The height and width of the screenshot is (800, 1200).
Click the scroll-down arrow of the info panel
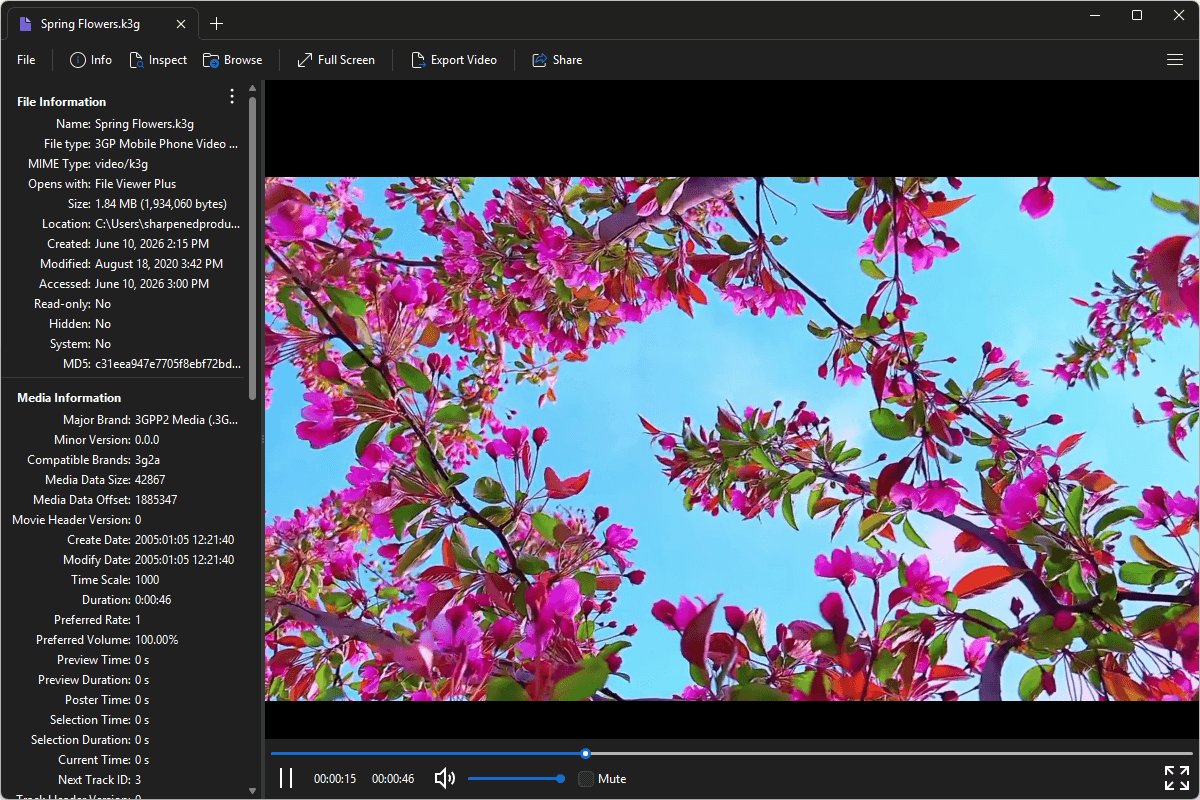coord(252,790)
